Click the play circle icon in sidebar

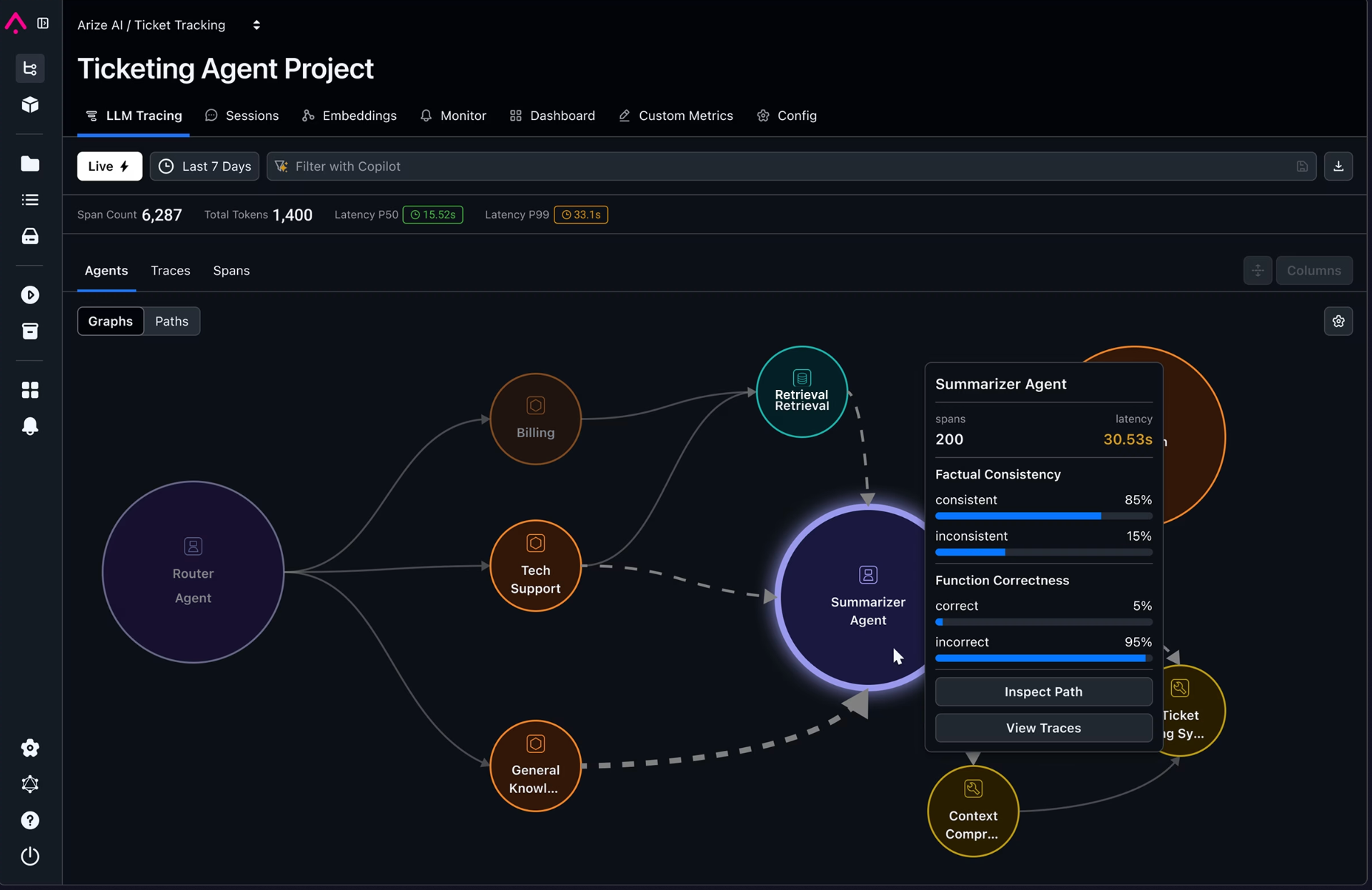30,295
